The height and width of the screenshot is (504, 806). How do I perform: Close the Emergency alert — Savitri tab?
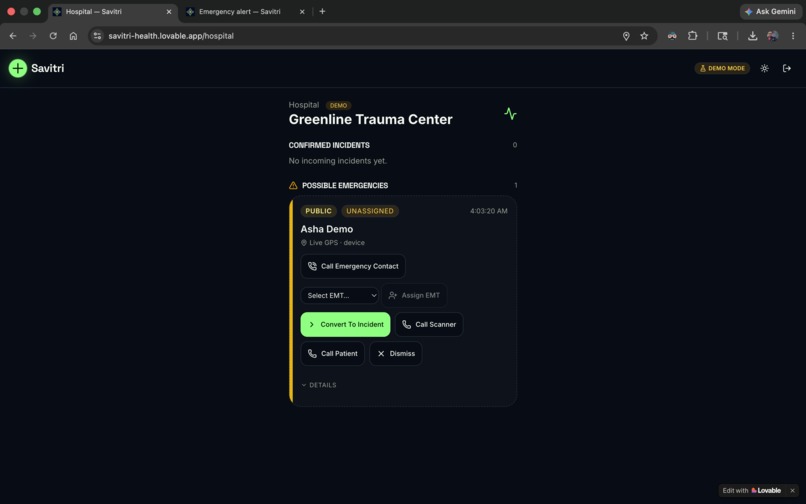coord(302,11)
